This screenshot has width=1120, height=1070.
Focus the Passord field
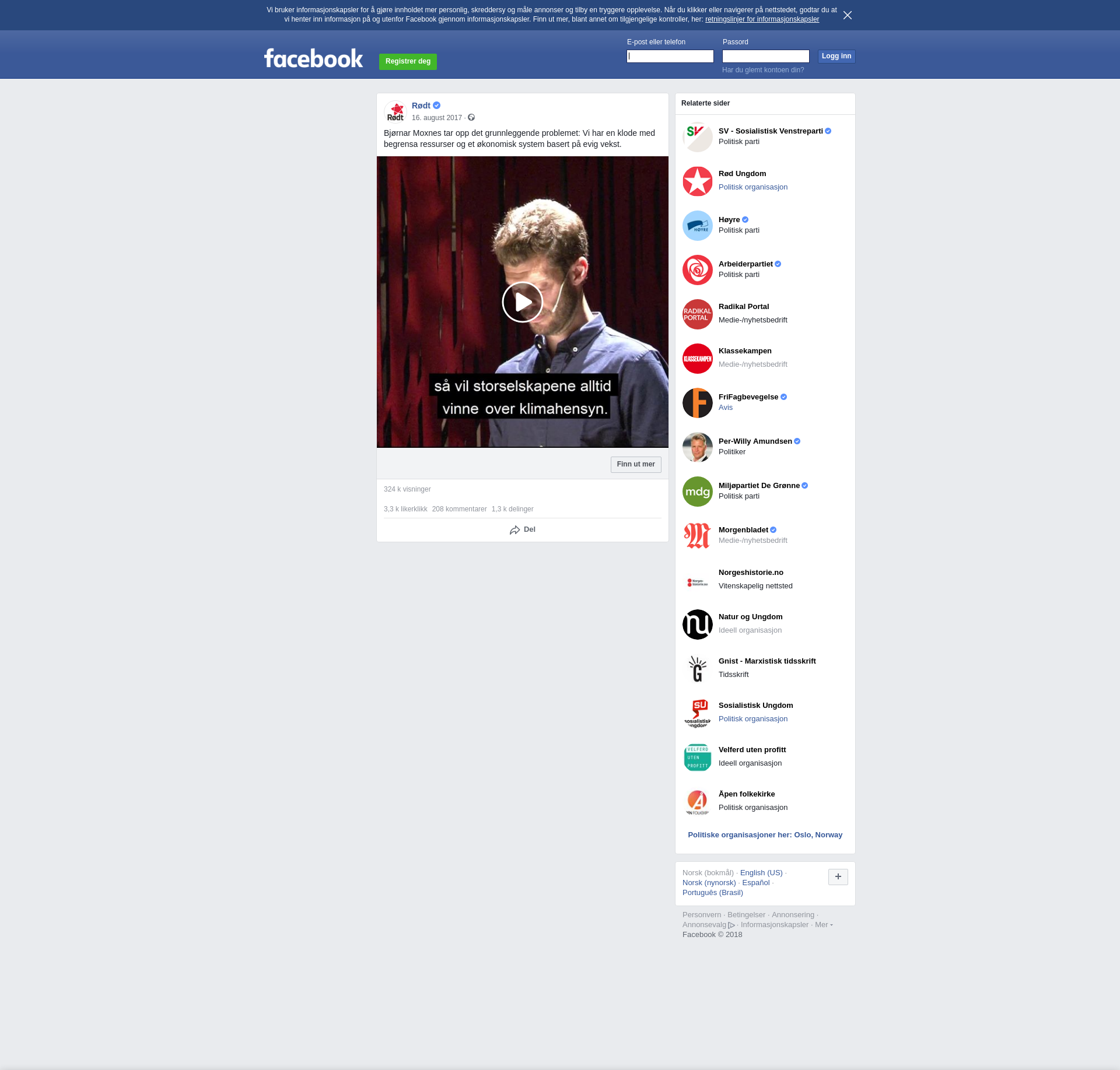(765, 56)
